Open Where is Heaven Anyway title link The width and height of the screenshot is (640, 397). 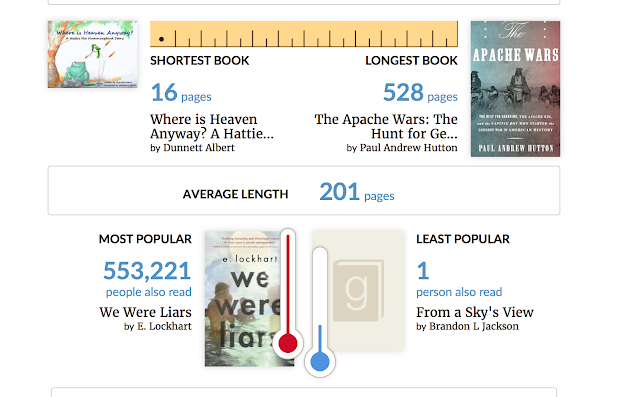[211, 126]
